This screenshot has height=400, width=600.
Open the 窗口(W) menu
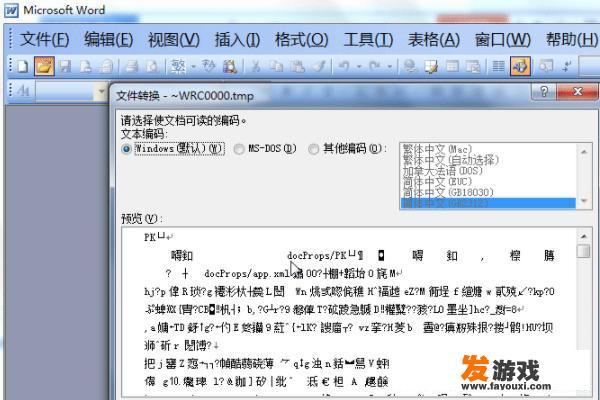[x=503, y=39]
